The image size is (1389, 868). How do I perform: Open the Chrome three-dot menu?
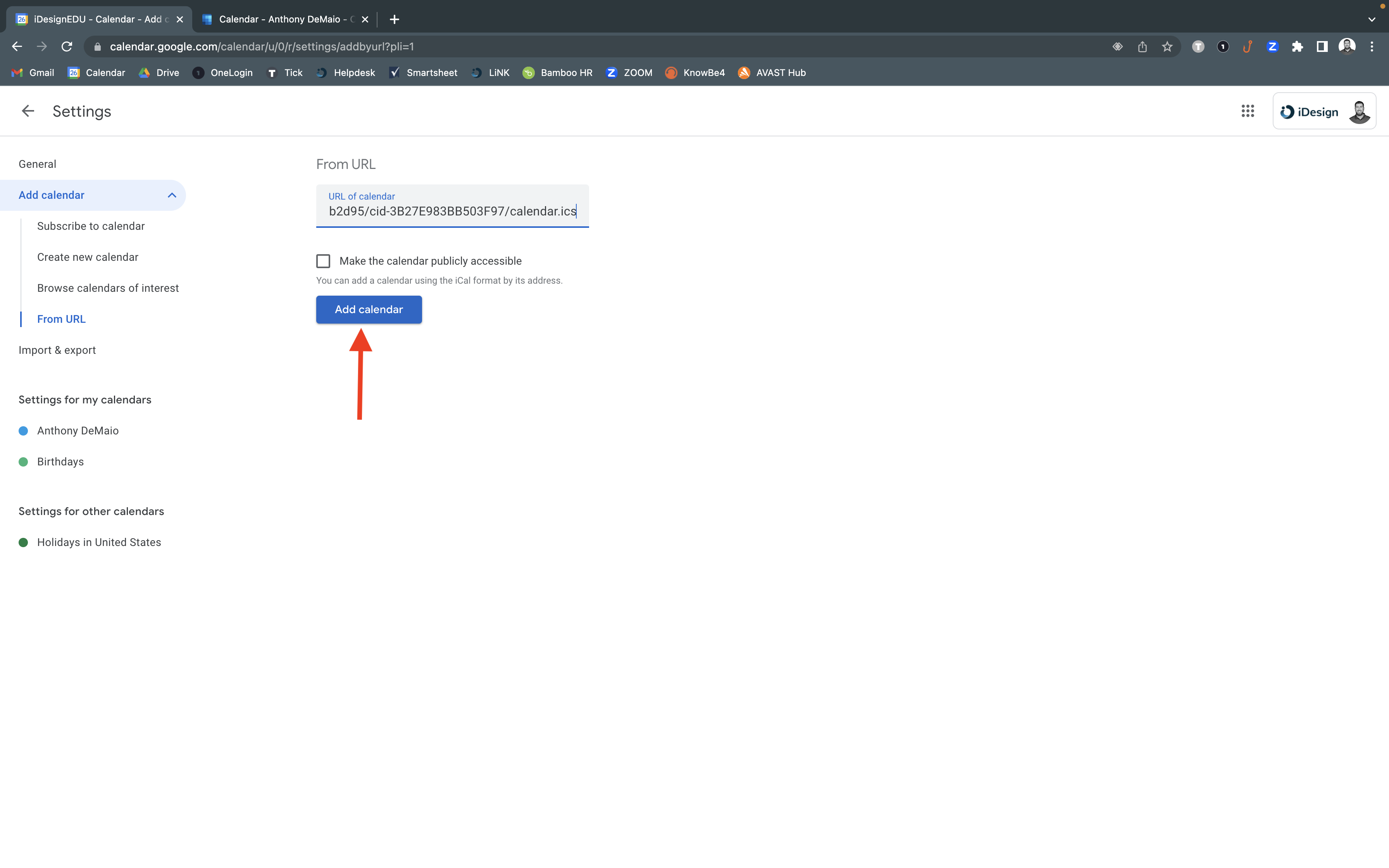(x=1372, y=46)
